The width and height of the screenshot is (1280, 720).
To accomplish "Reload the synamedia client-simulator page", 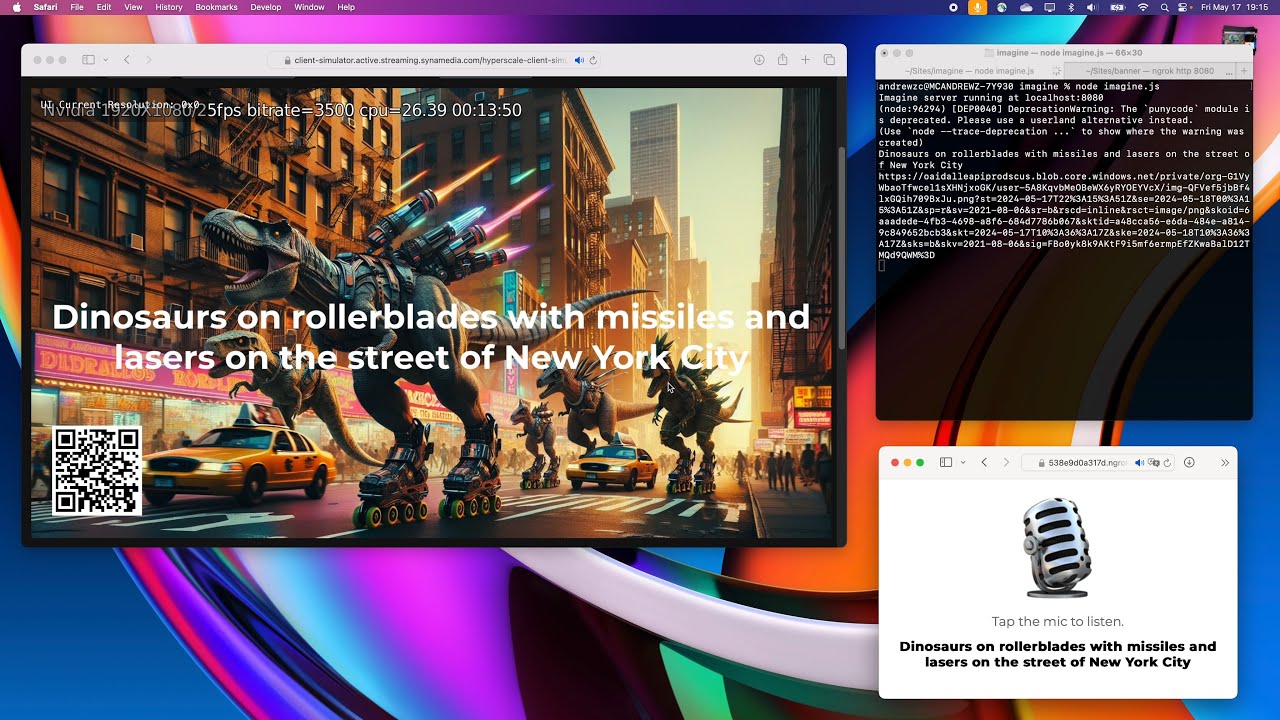I will pyautogui.click(x=593, y=60).
